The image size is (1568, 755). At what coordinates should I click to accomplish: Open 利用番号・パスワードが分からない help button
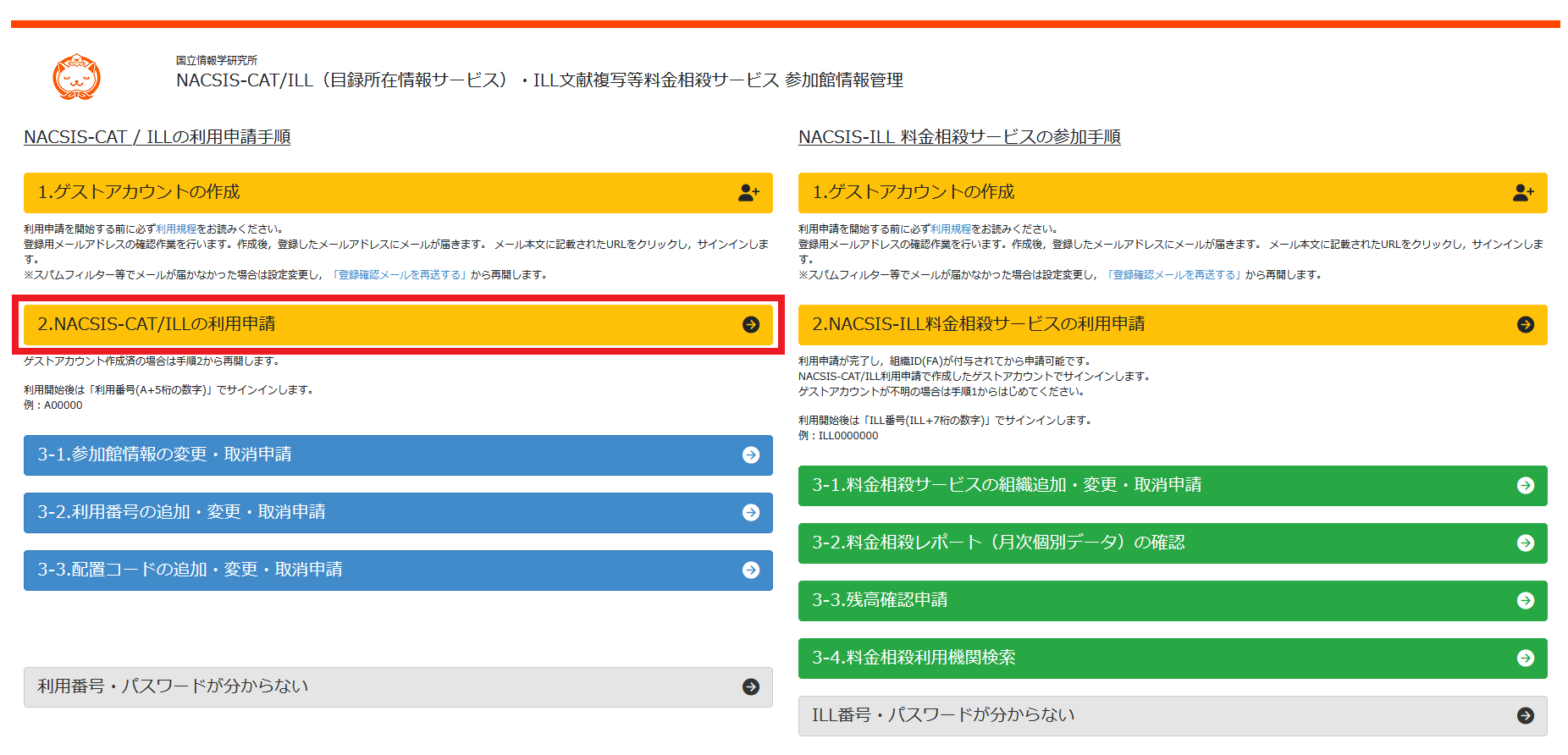398,687
